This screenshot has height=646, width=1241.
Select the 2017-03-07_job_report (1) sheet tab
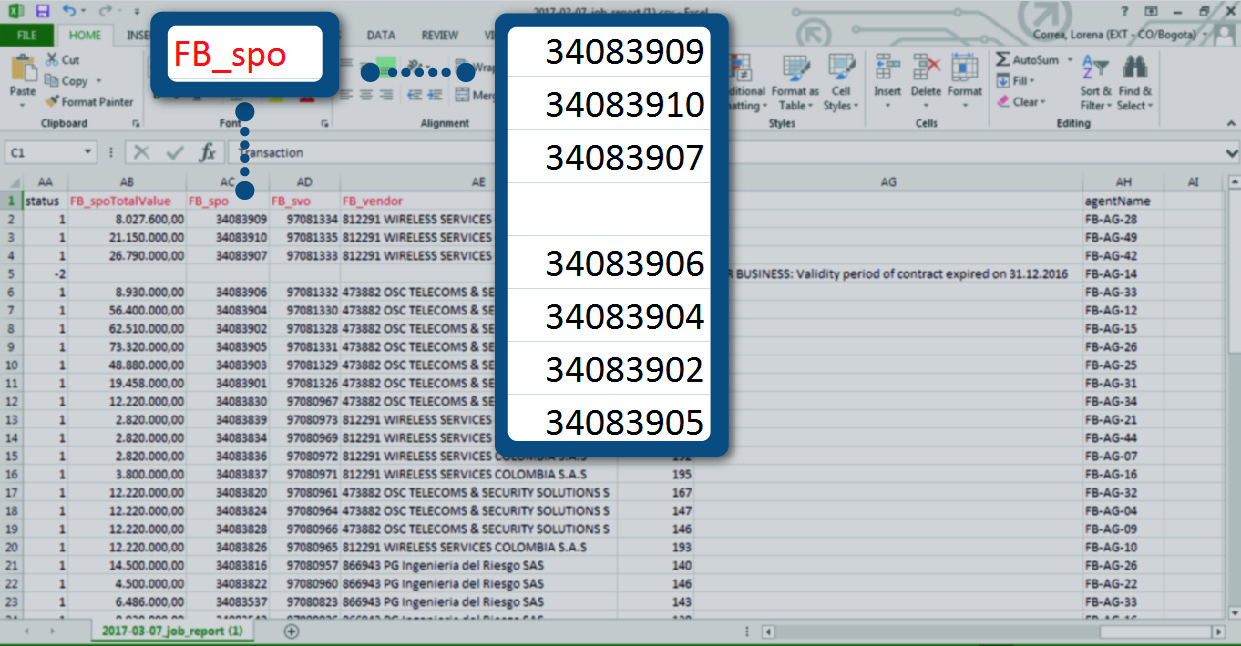point(172,632)
